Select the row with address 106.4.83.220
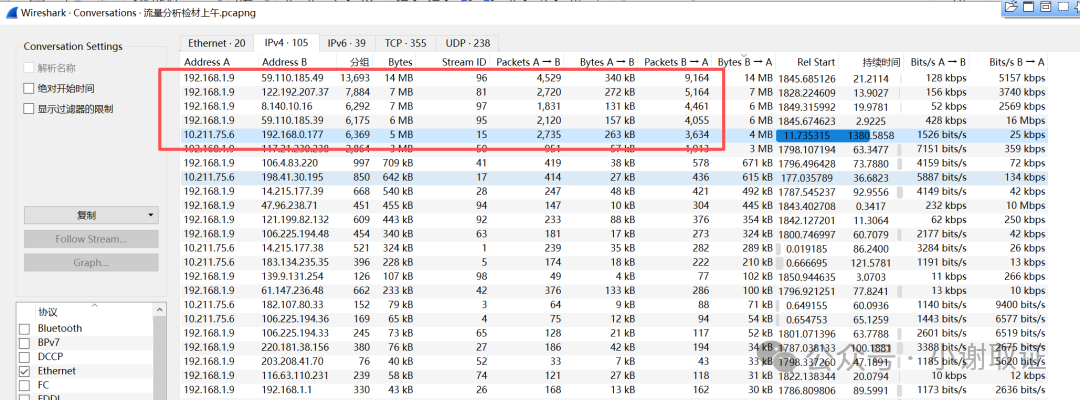The image size is (1080, 400). pyautogui.click(x=614, y=163)
